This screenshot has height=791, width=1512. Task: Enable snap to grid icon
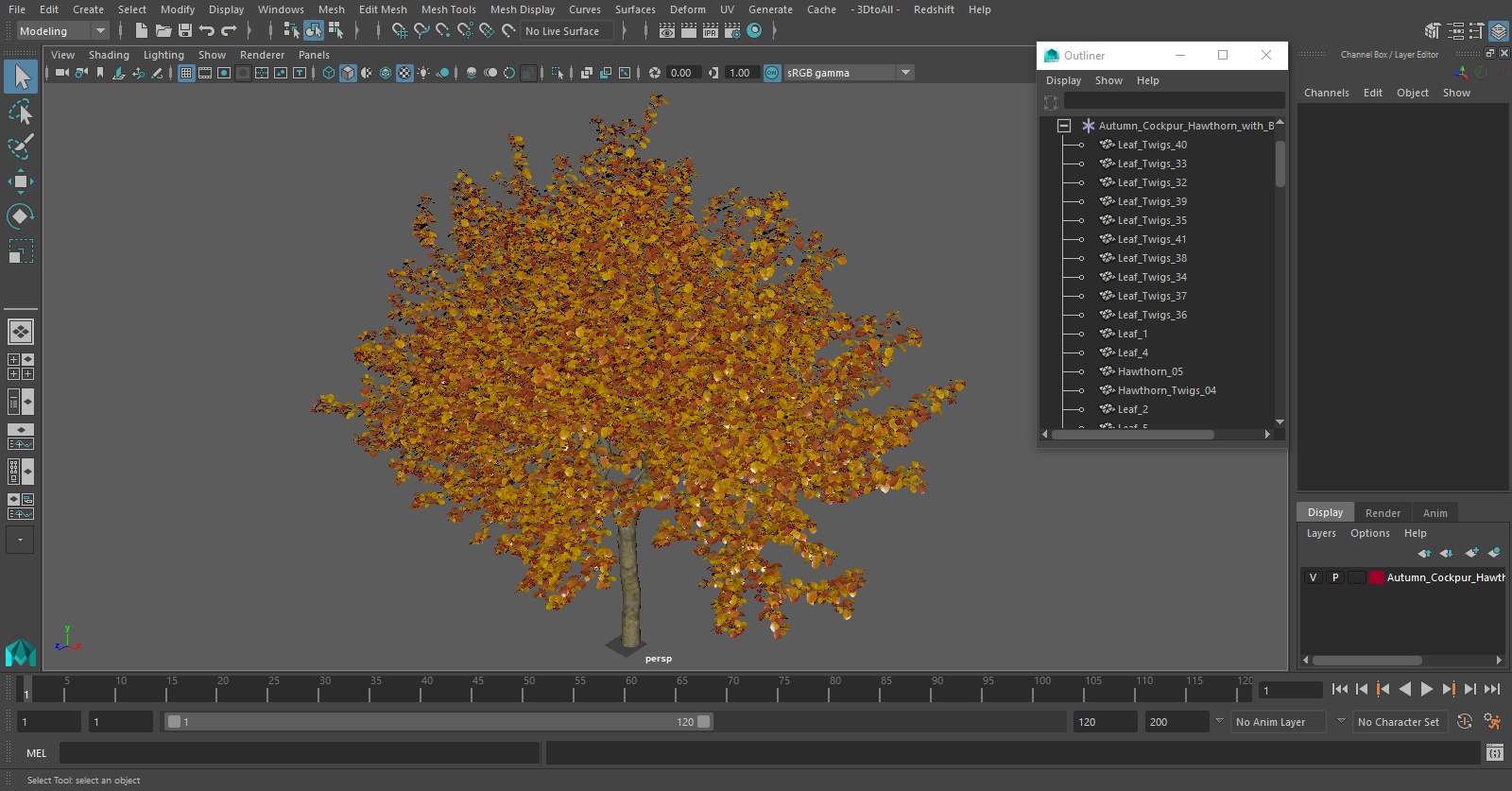point(399,31)
